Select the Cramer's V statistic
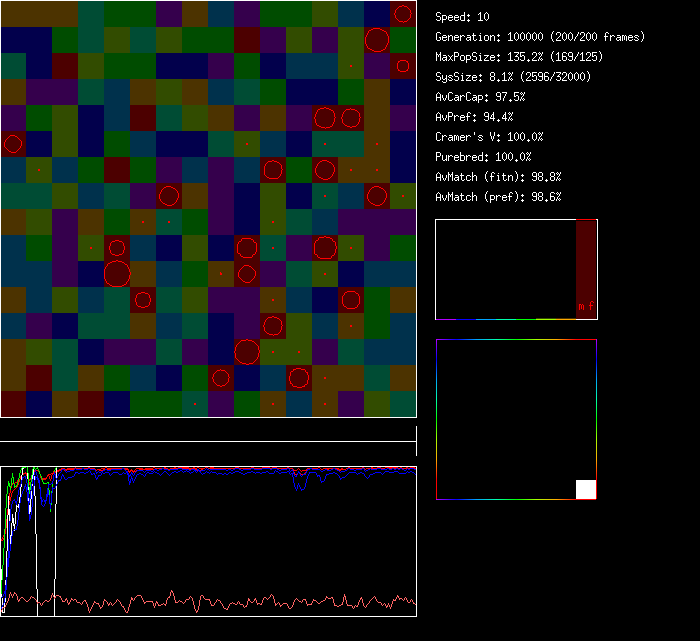The width and height of the screenshot is (700, 641). [x=489, y=137]
